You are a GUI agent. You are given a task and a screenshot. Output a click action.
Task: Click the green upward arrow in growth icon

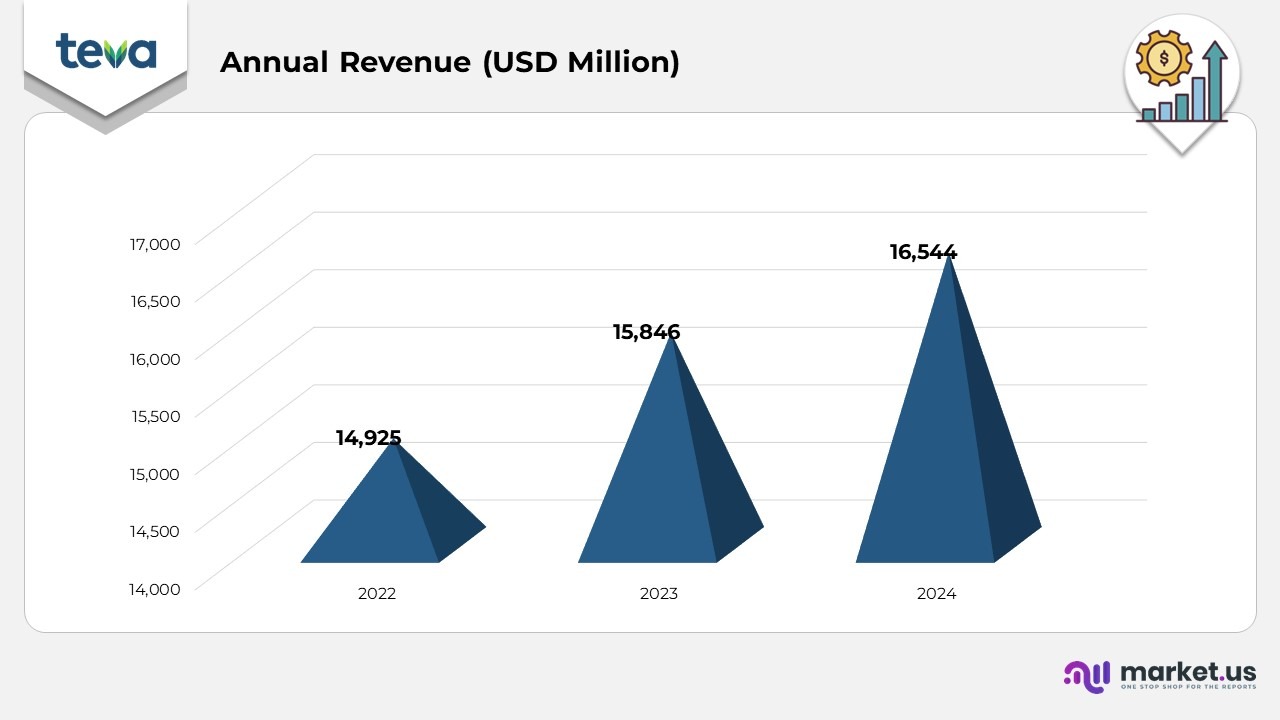[x=1215, y=78]
